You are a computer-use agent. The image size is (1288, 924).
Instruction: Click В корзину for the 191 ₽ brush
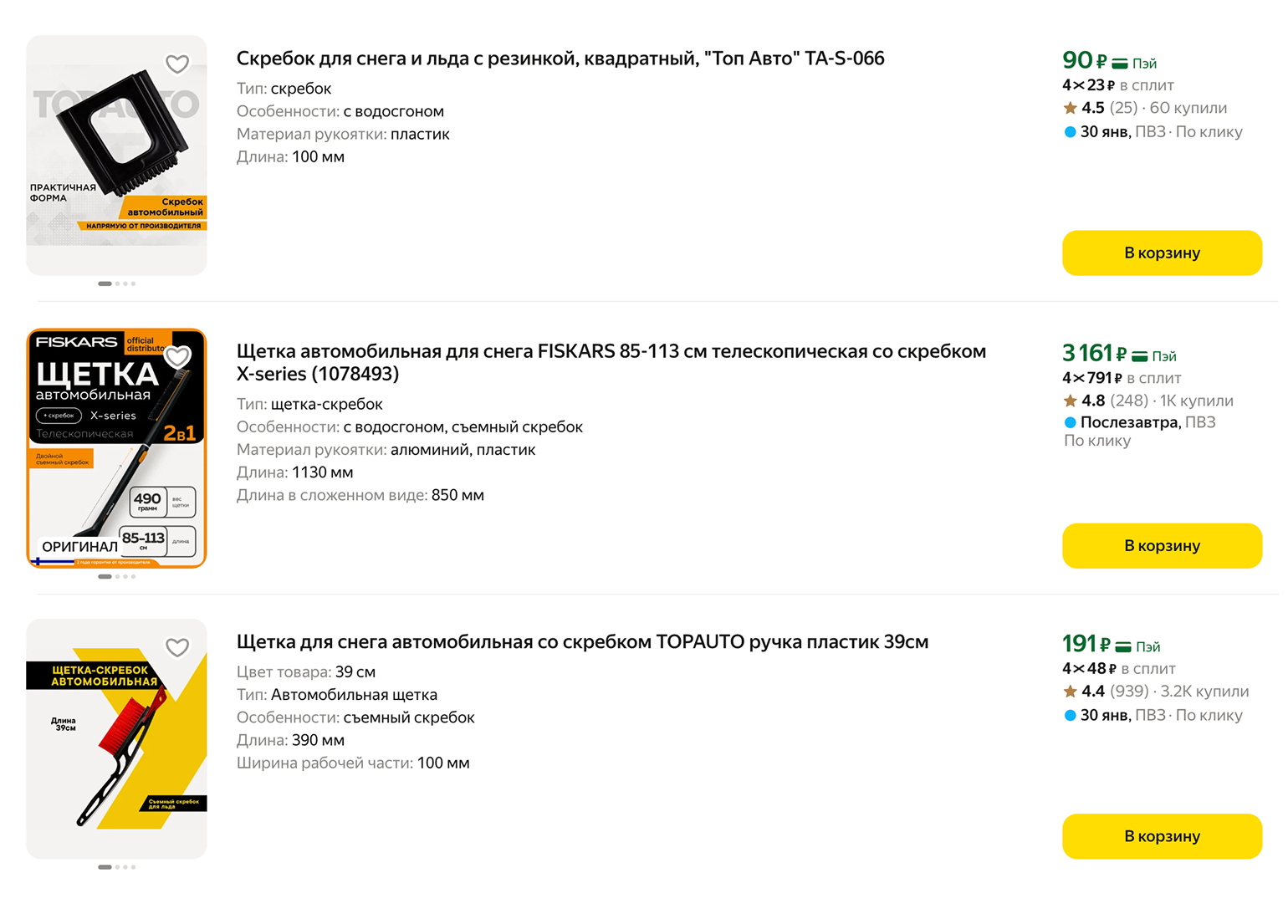coord(1162,836)
